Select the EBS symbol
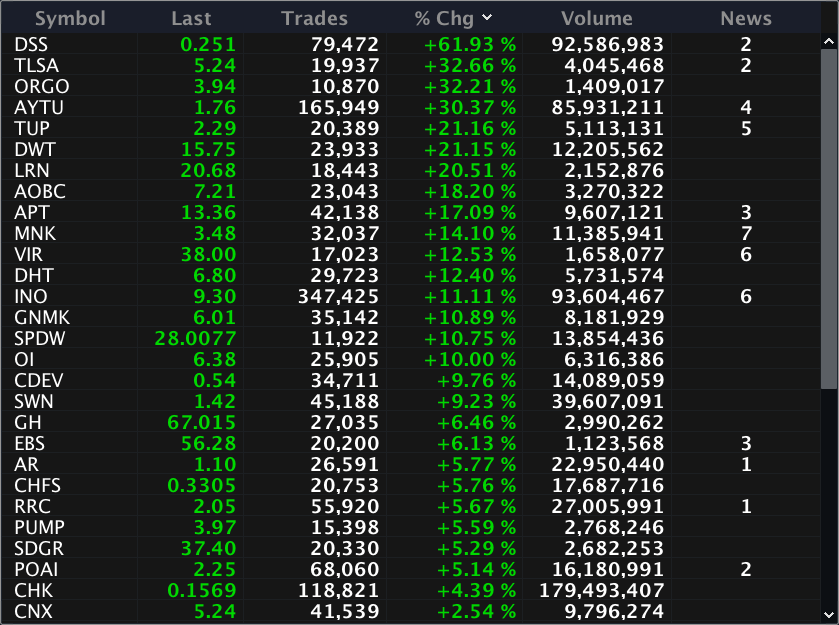Screen dimensions: 839x625 coord(29,444)
